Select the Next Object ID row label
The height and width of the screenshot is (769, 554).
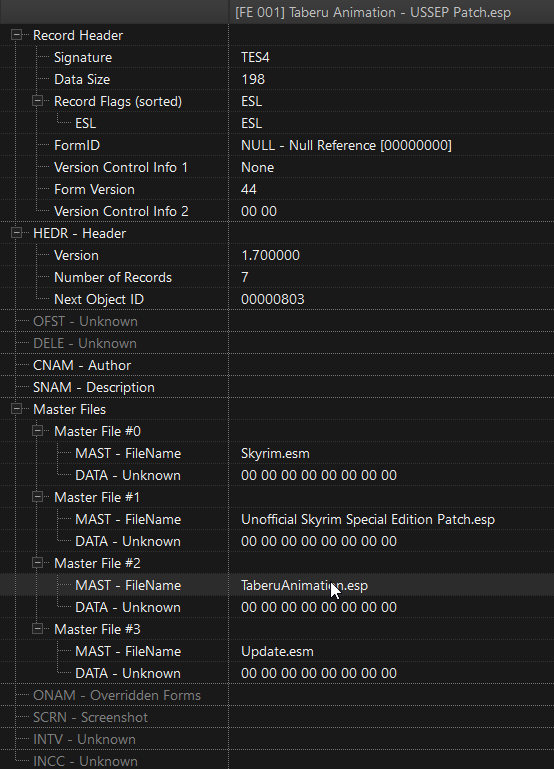point(99,299)
